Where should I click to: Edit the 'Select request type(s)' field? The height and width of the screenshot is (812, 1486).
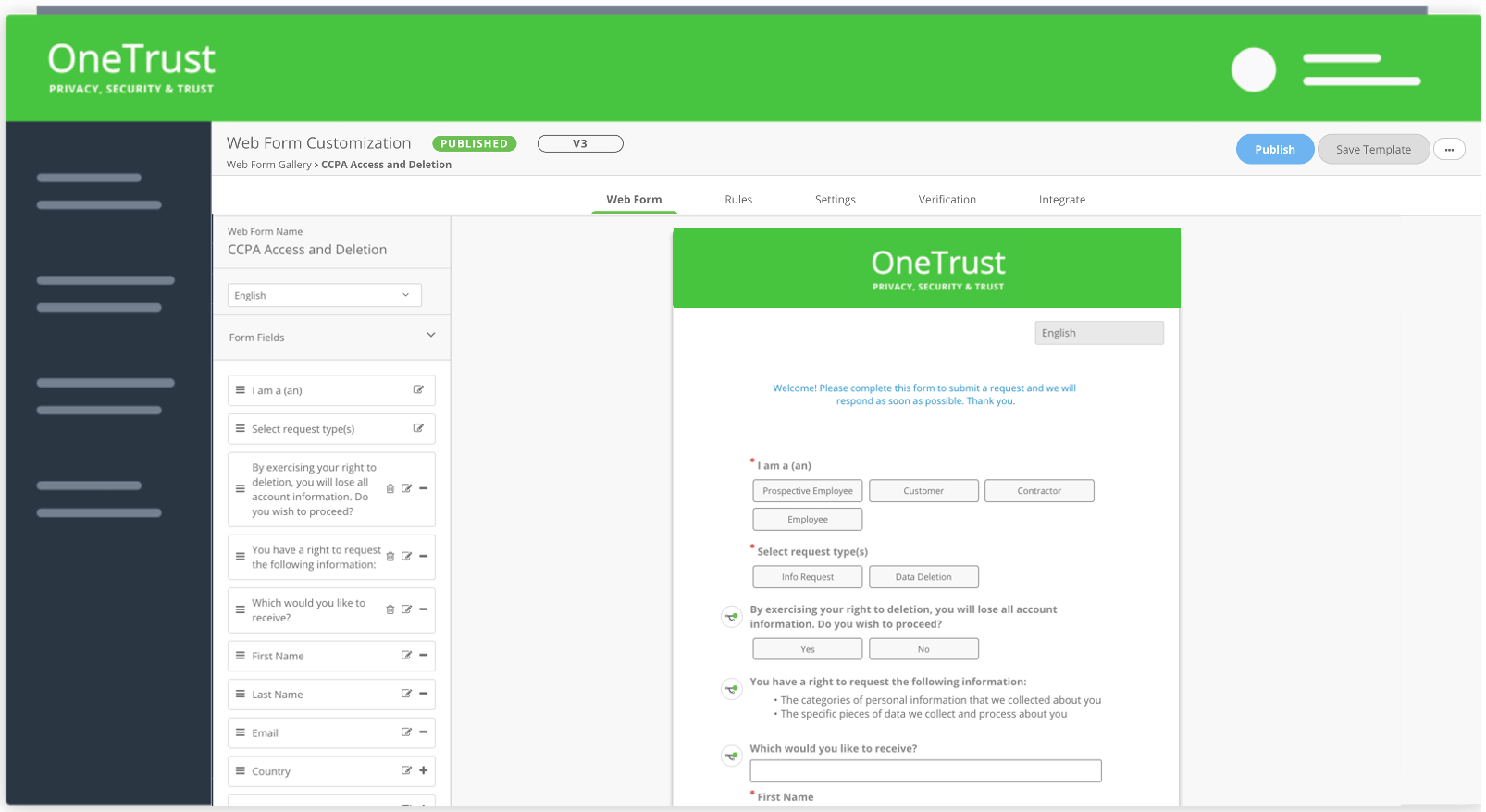[x=418, y=428]
